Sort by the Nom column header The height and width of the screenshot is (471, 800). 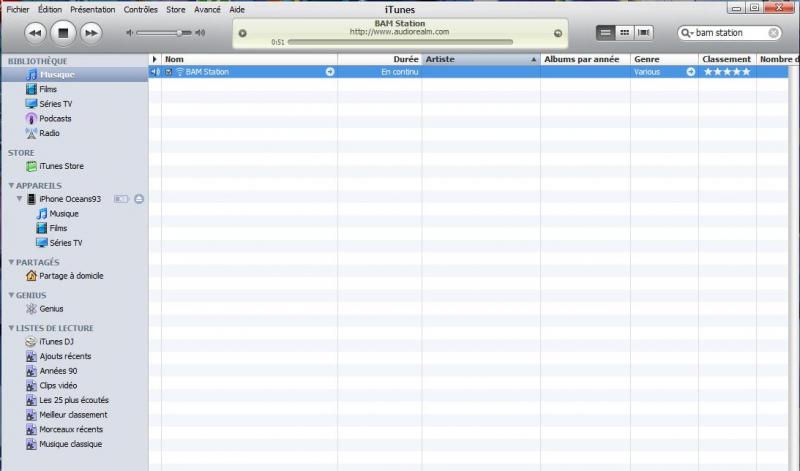tap(249, 59)
